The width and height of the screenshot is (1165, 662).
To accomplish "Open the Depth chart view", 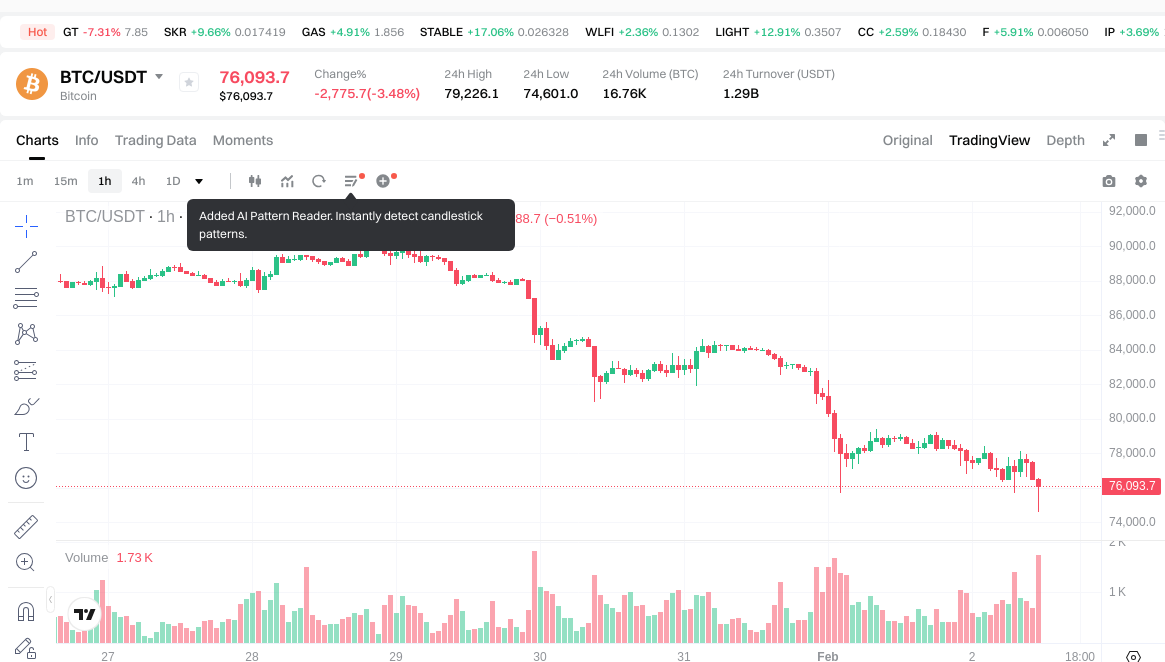I will pyautogui.click(x=1065, y=140).
